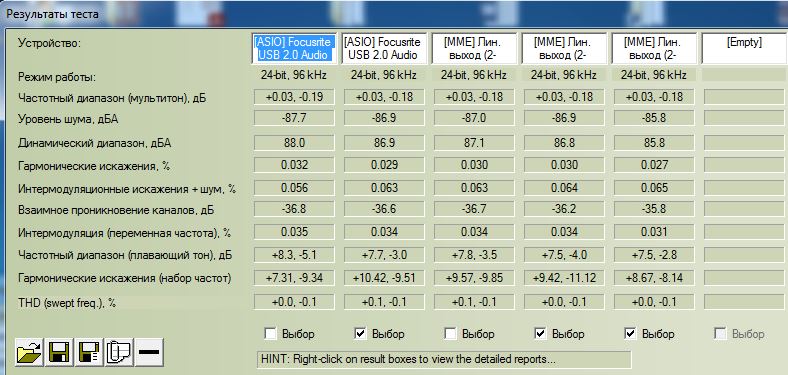Save results using first floppy disk icon
This screenshot has width=788, height=375.
59,352
